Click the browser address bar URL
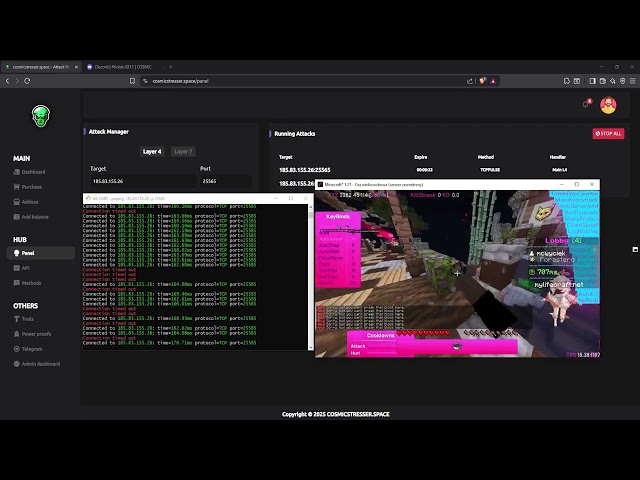Screen dimensions: 640x480 (180, 81)
